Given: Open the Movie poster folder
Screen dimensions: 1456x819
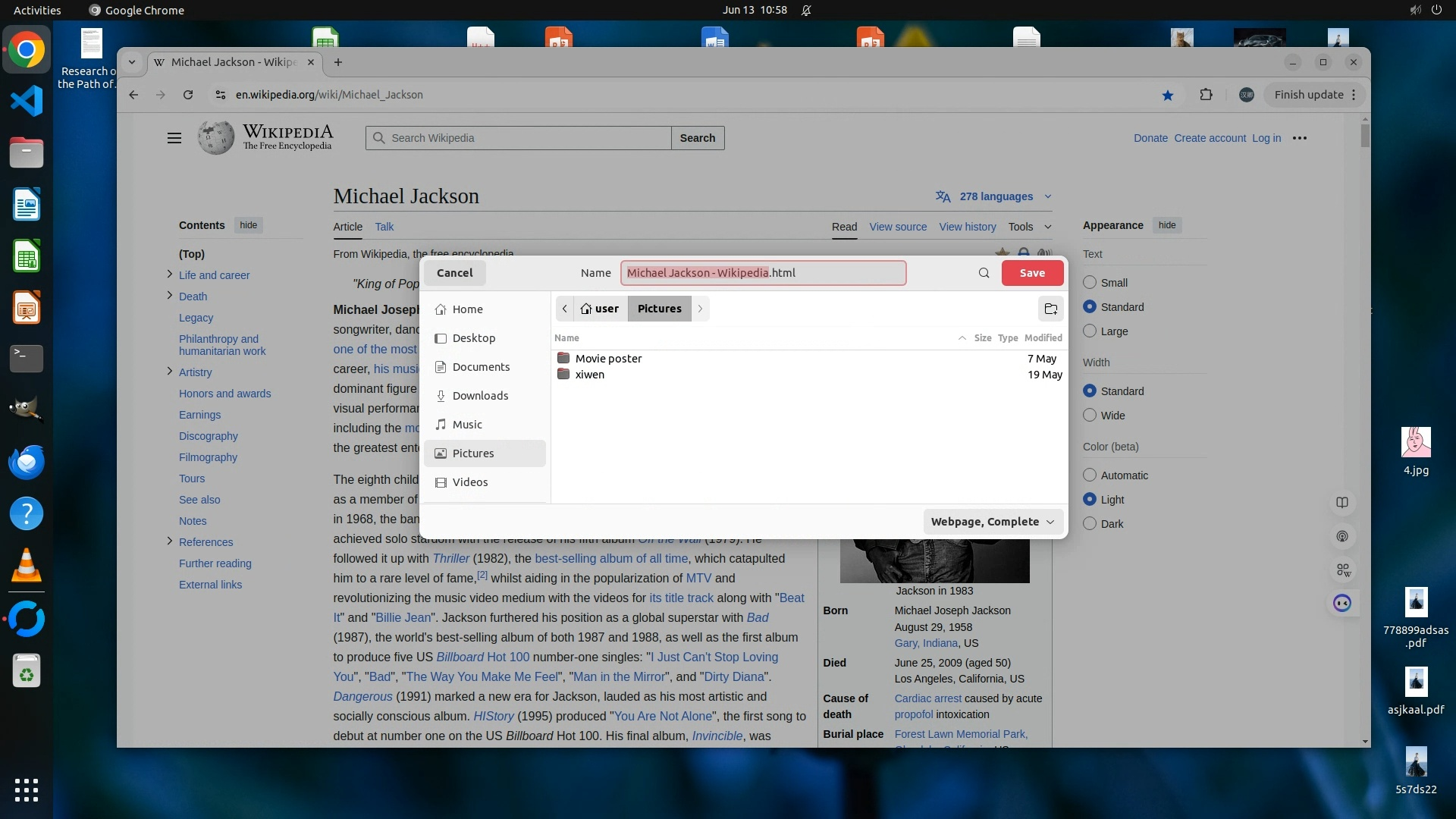Looking at the screenshot, I should click(x=608, y=359).
